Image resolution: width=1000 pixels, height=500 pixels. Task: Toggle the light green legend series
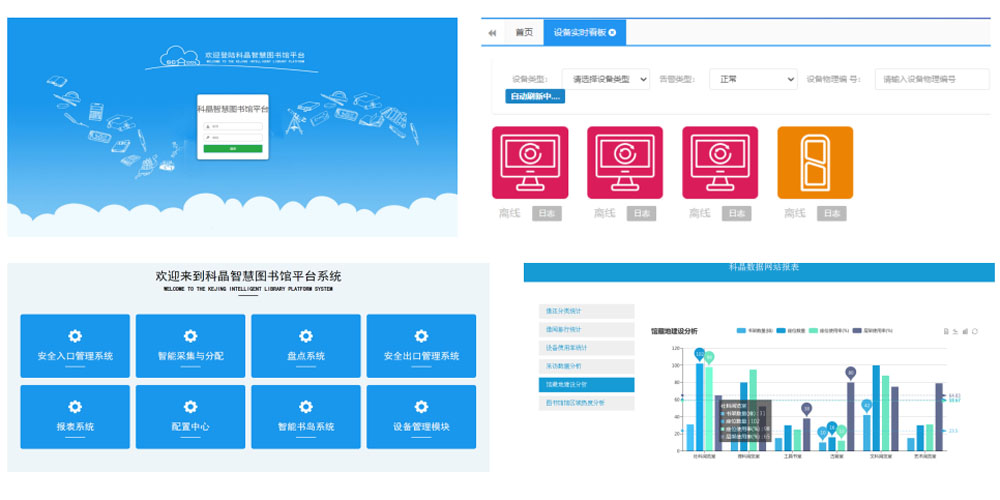click(815, 330)
